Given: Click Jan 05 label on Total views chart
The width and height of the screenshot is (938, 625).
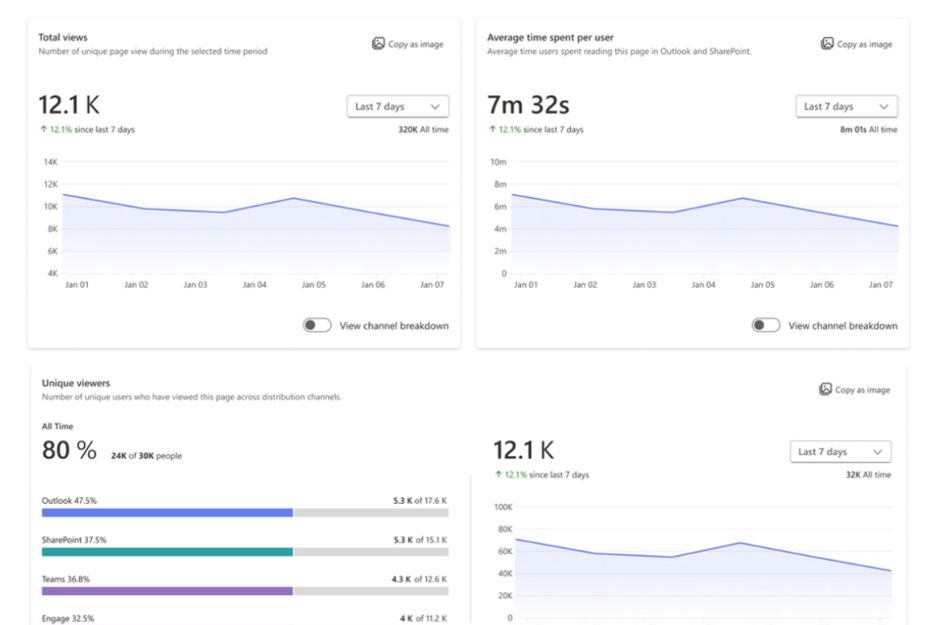Looking at the screenshot, I should 313,285.
